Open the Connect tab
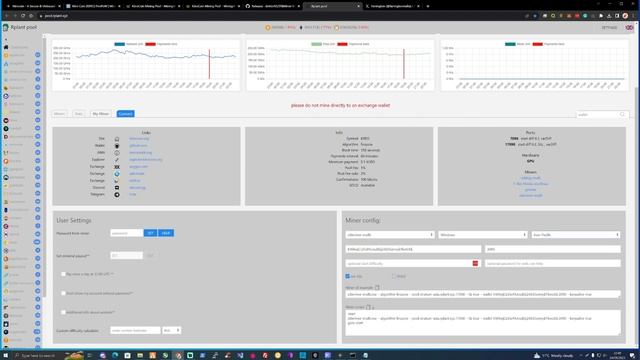The height and width of the screenshot is (360, 640). pyautogui.click(x=125, y=114)
